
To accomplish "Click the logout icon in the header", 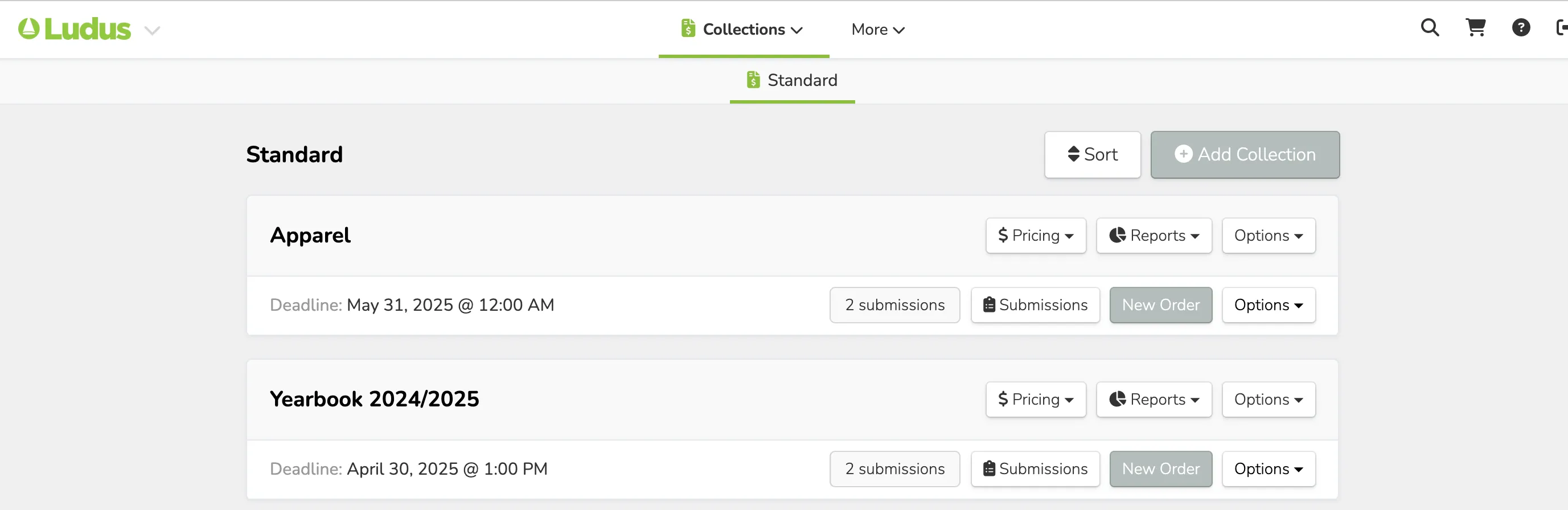I will [x=1561, y=27].
